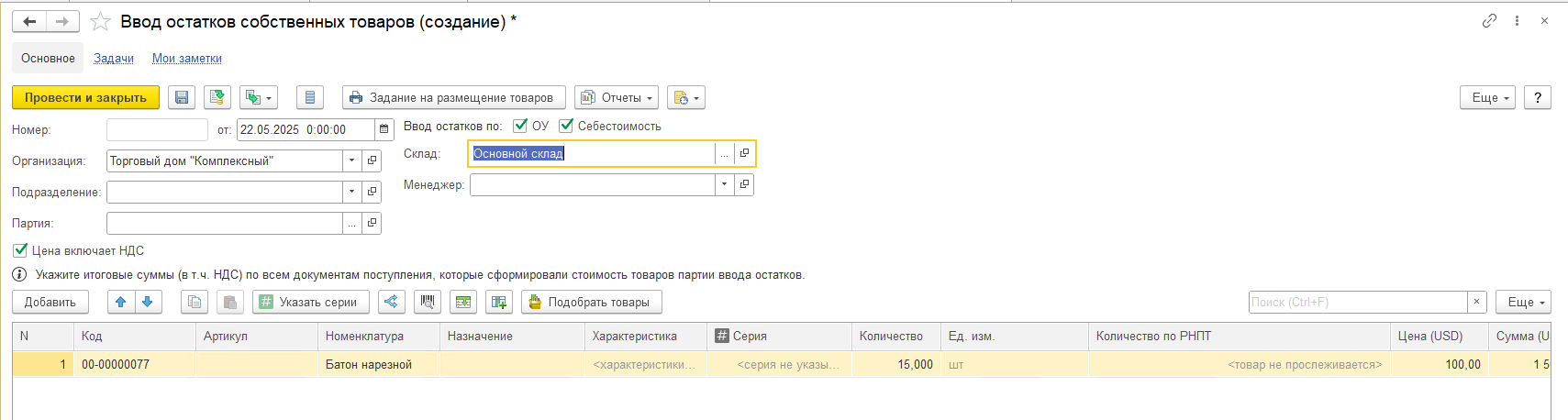Click the post document icon

217,98
